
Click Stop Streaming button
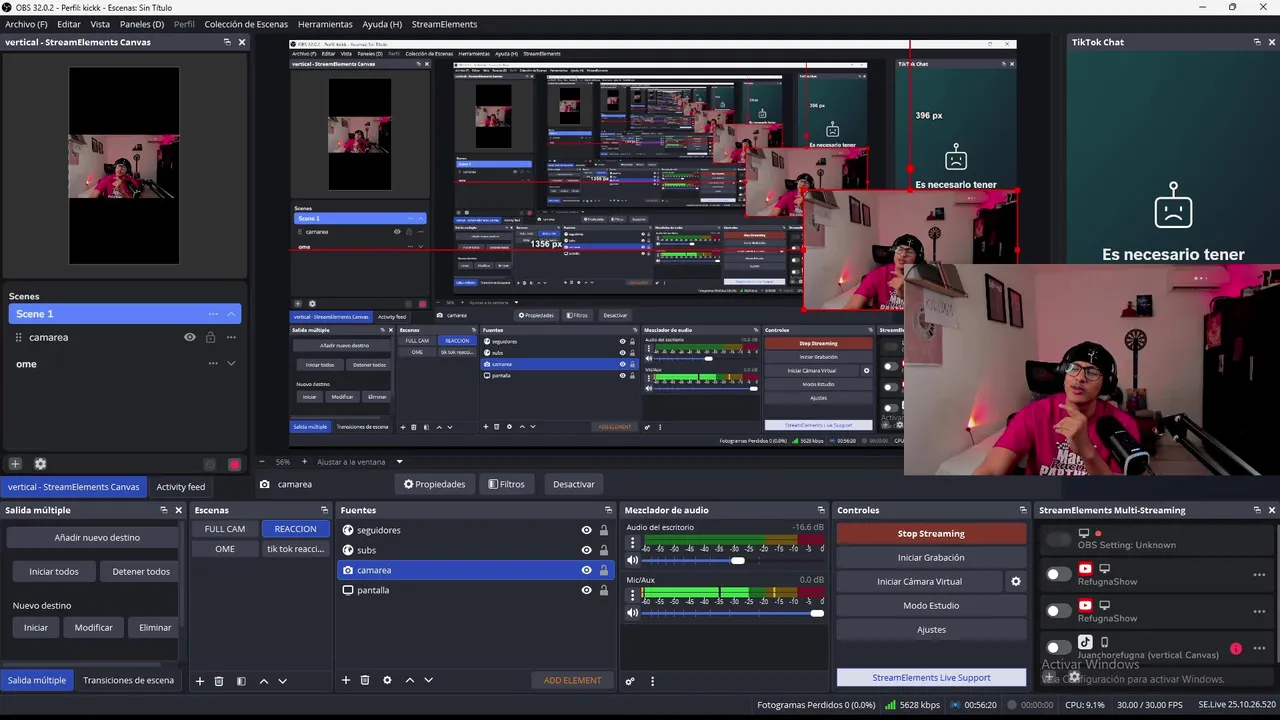931,534
